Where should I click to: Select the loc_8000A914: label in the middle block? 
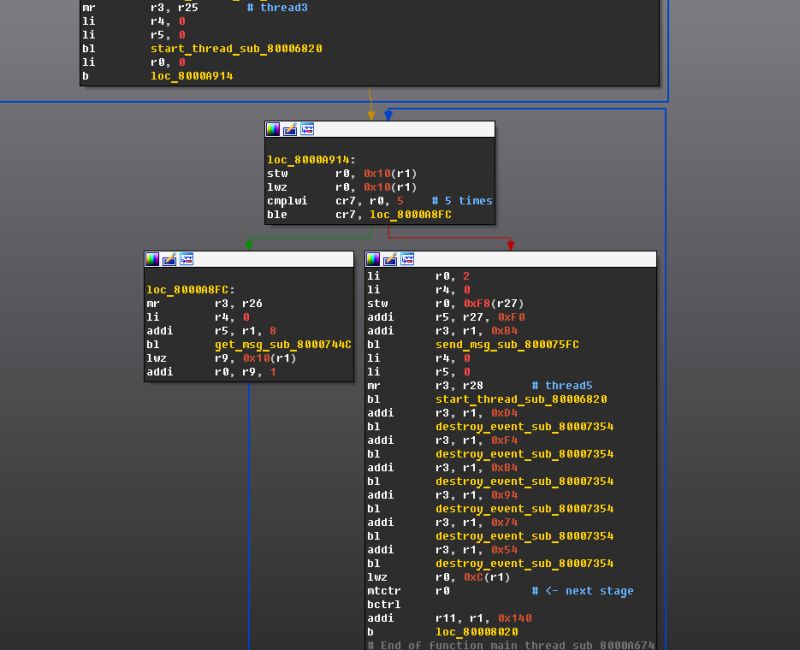pyautogui.click(x=311, y=160)
